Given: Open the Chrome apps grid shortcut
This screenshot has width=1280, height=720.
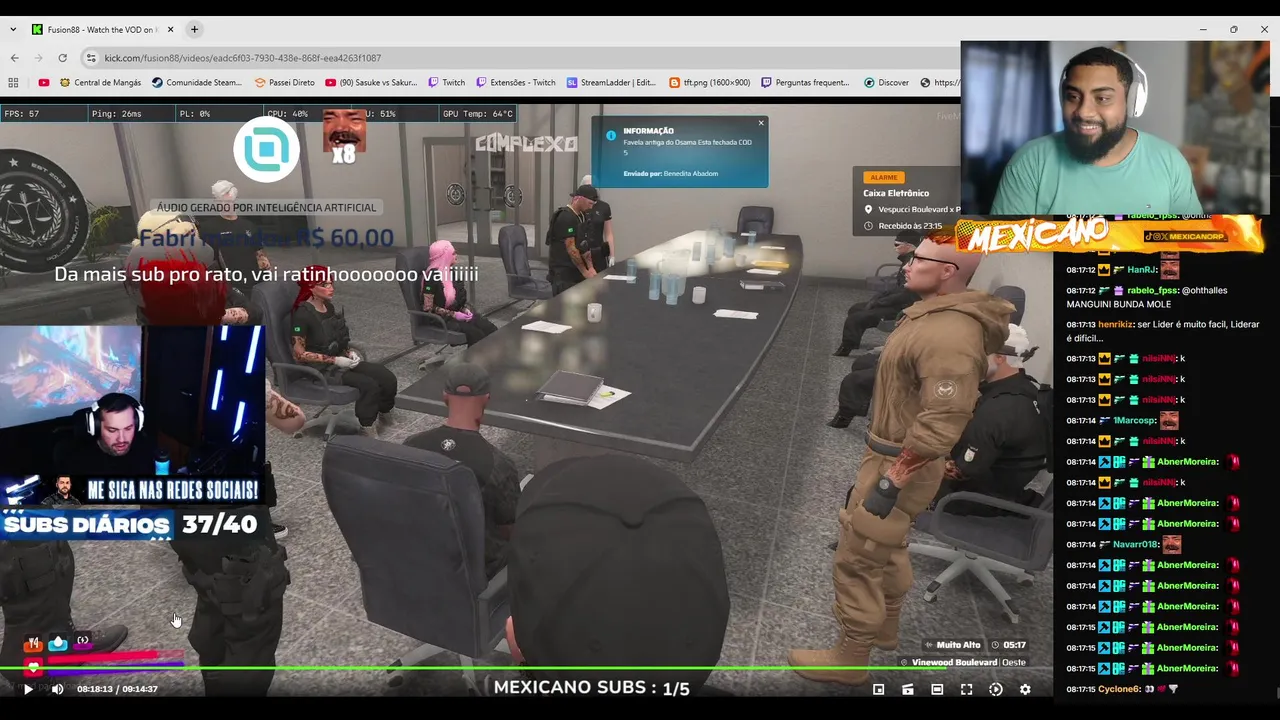Looking at the screenshot, I should coord(13,83).
